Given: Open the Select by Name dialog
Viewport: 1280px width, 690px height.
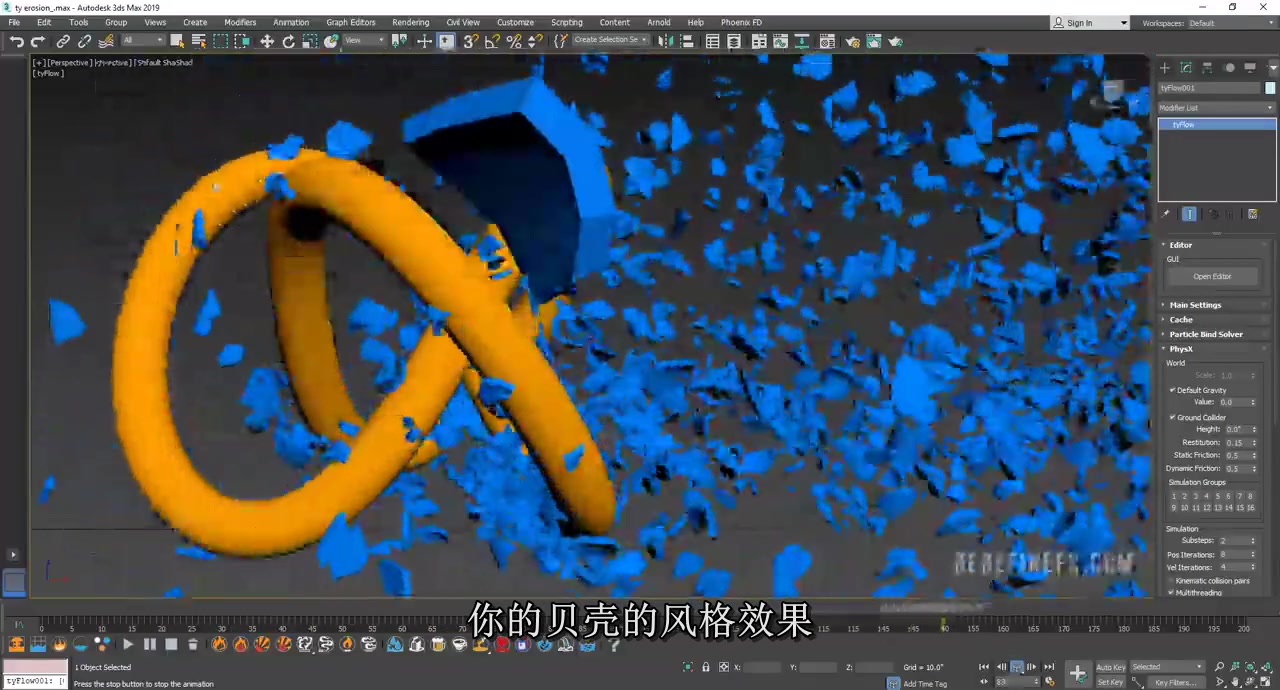Looking at the screenshot, I should [198, 41].
